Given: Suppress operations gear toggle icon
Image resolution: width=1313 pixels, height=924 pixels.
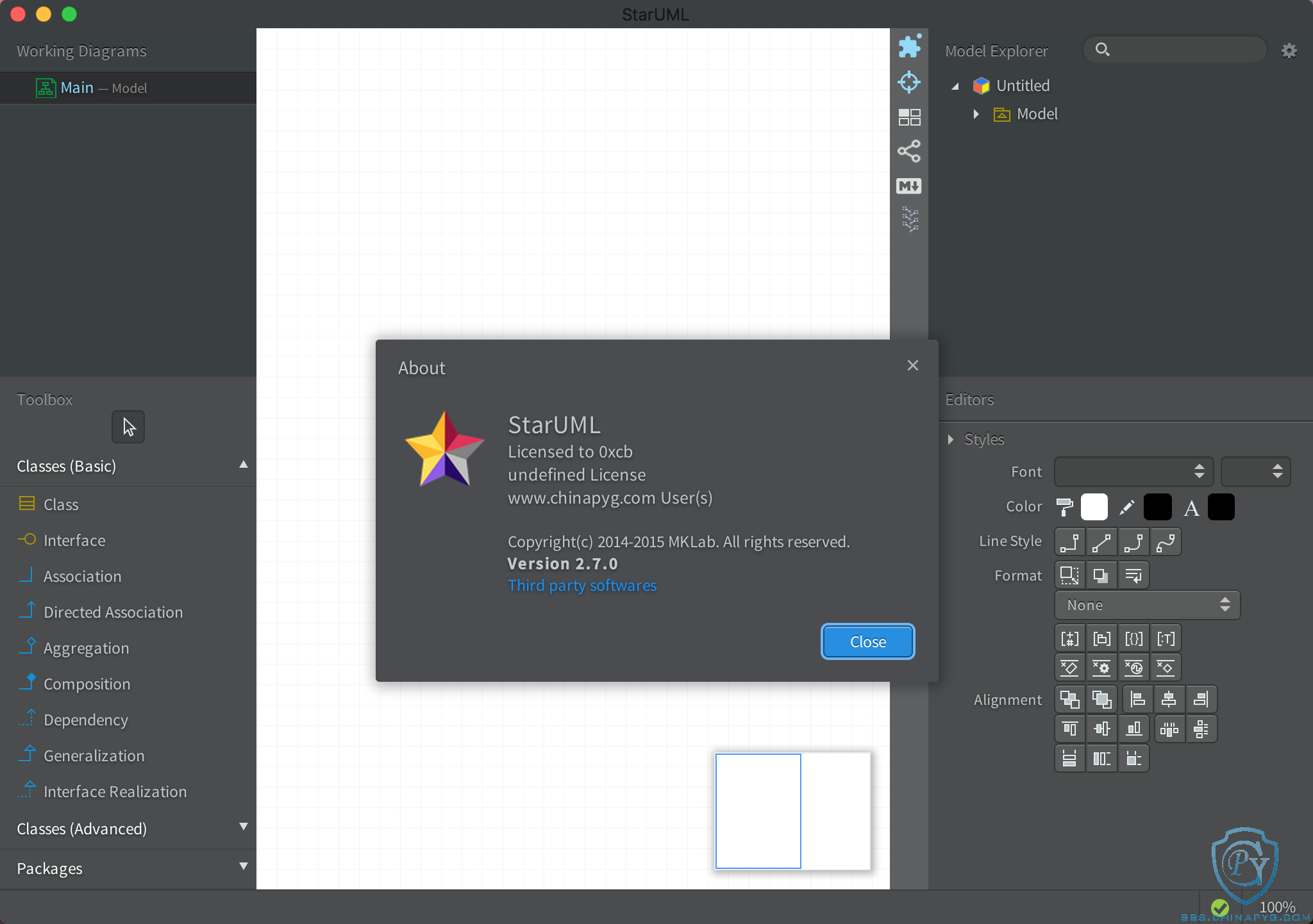Looking at the screenshot, I should 1101,668.
